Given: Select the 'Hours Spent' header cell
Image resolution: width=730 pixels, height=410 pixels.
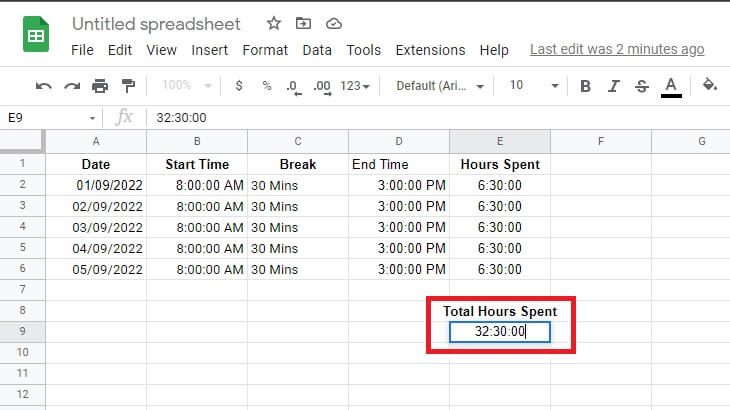Looking at the screenshot, I should pyautogui.click(x=500, y=164).
